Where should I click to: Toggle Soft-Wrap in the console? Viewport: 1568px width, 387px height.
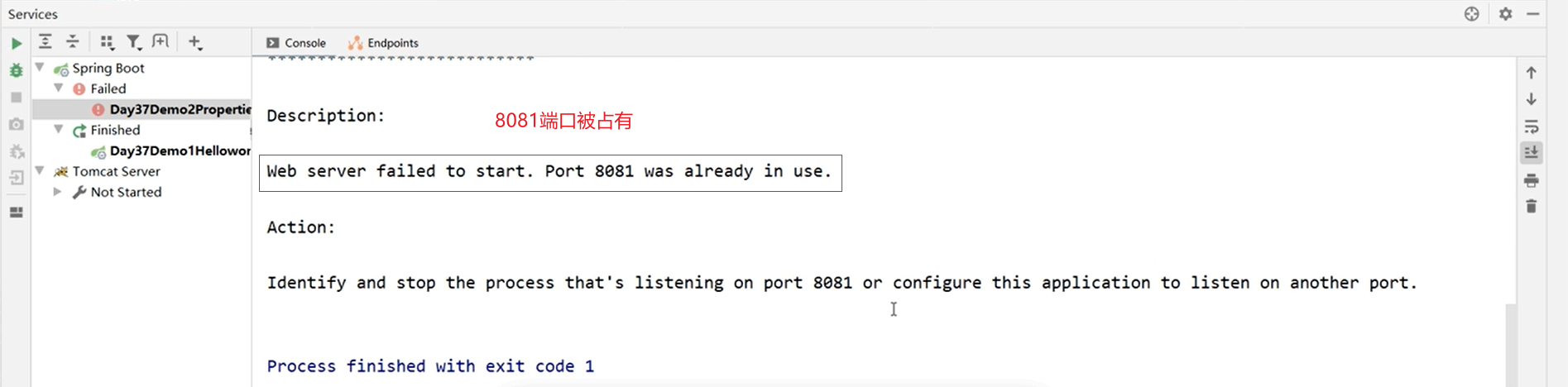tap(1532, 127)
